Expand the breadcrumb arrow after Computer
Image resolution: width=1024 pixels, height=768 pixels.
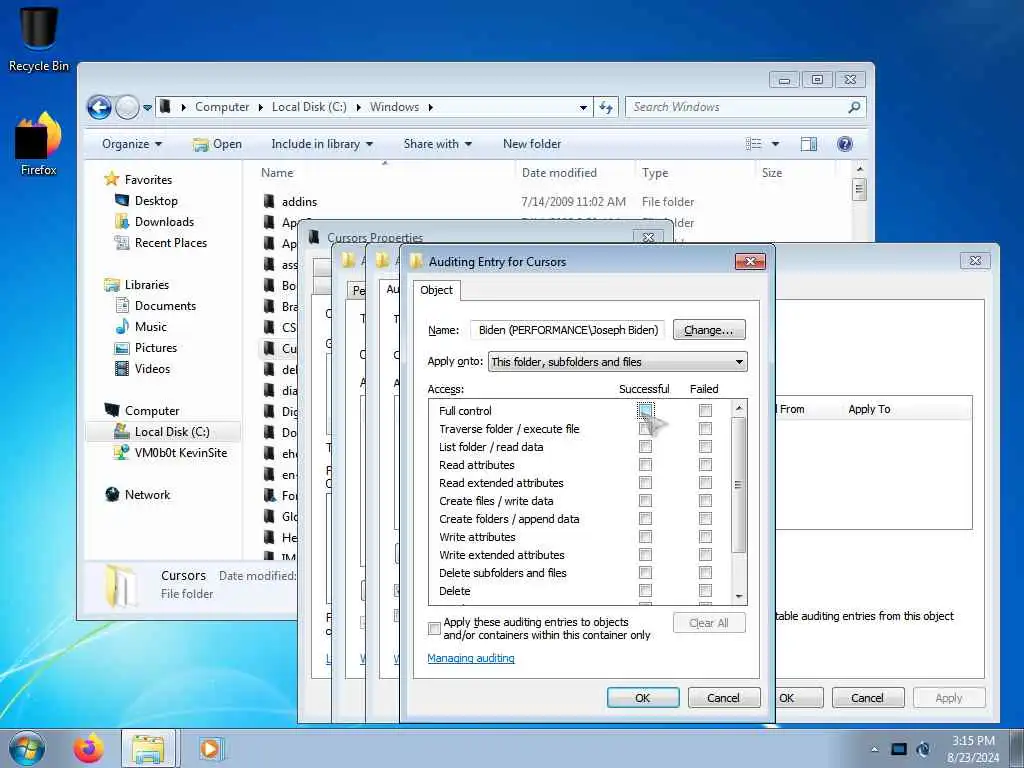click(x=261, y=107)
